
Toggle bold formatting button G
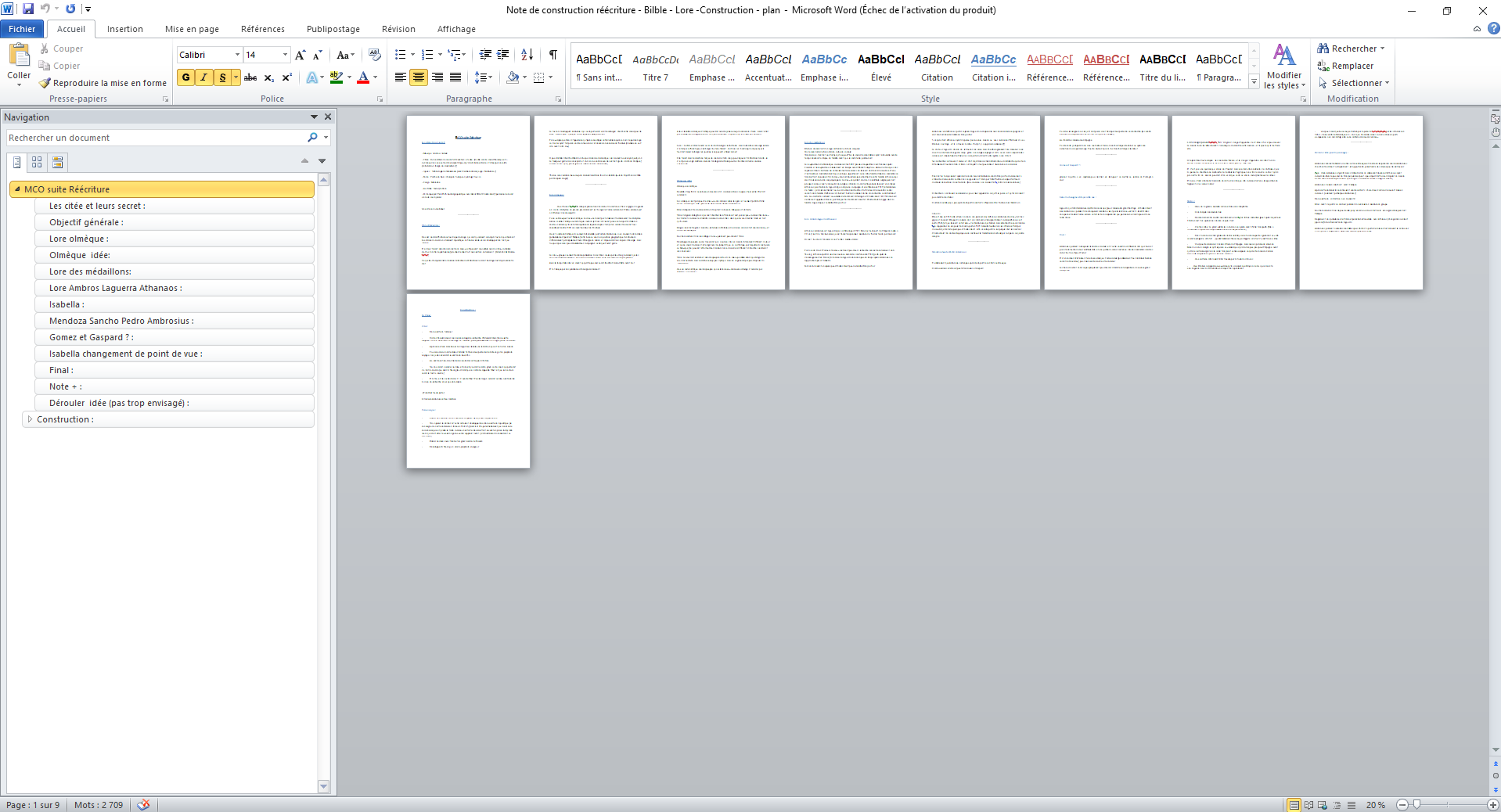pyautogui.click(x=185, y=77)
